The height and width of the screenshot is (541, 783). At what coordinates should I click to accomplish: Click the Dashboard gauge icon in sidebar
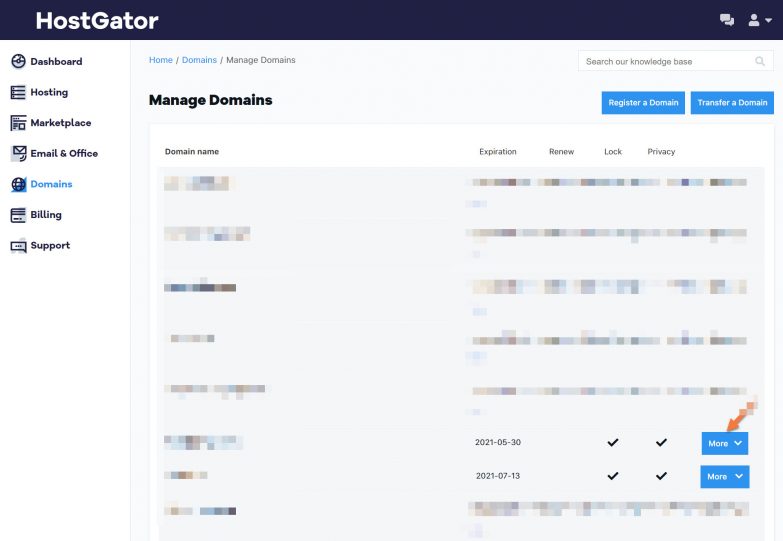[x=18, y=62]
